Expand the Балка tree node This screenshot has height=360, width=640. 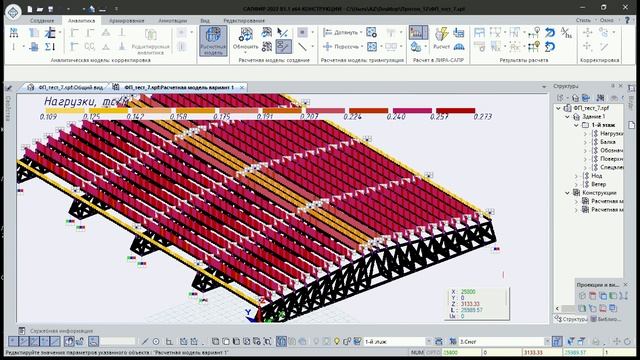585,142
